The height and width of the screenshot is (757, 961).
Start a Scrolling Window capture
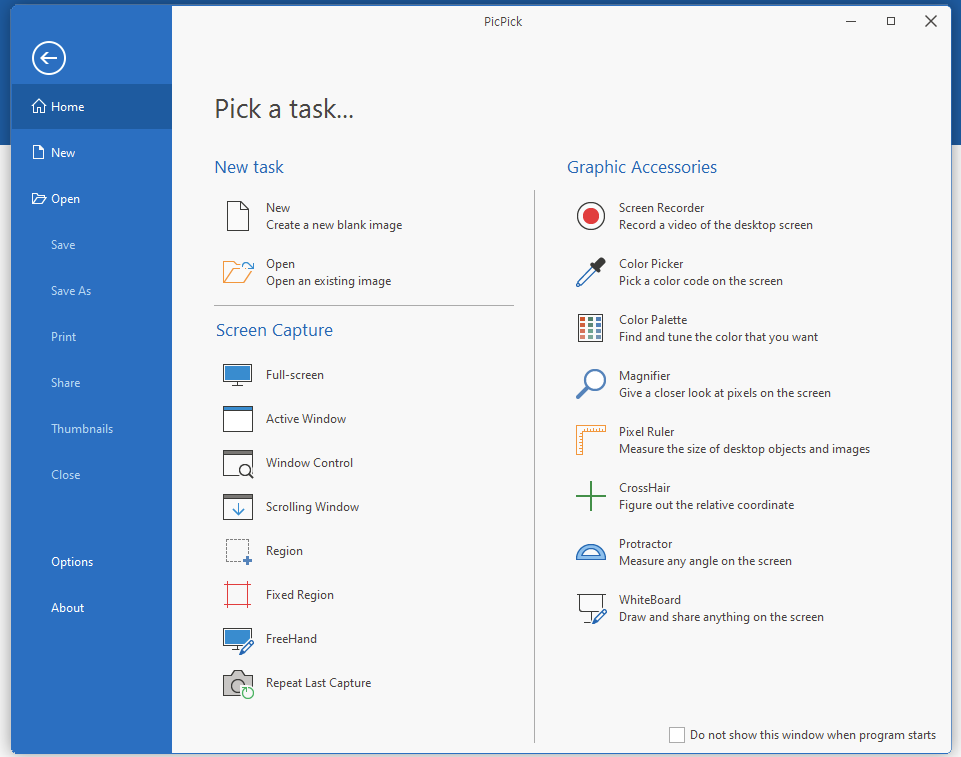[x=311, y=507]
